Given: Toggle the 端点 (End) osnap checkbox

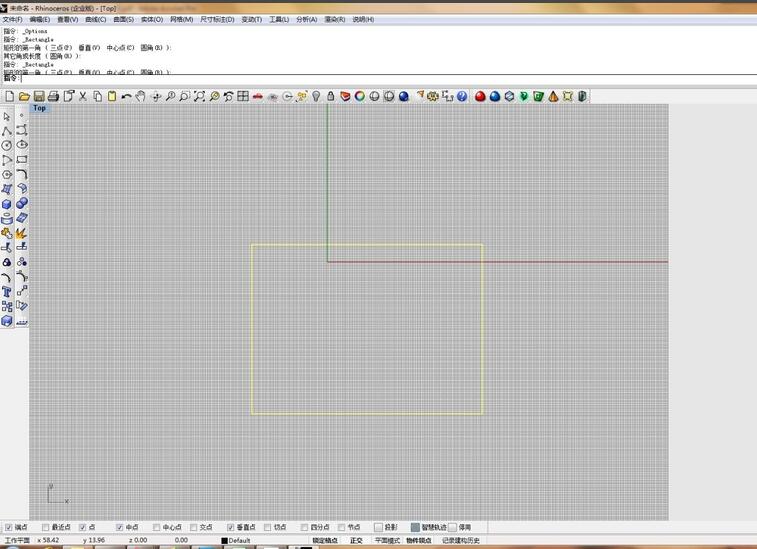Looking at the screenshot, I should (9, 527).
